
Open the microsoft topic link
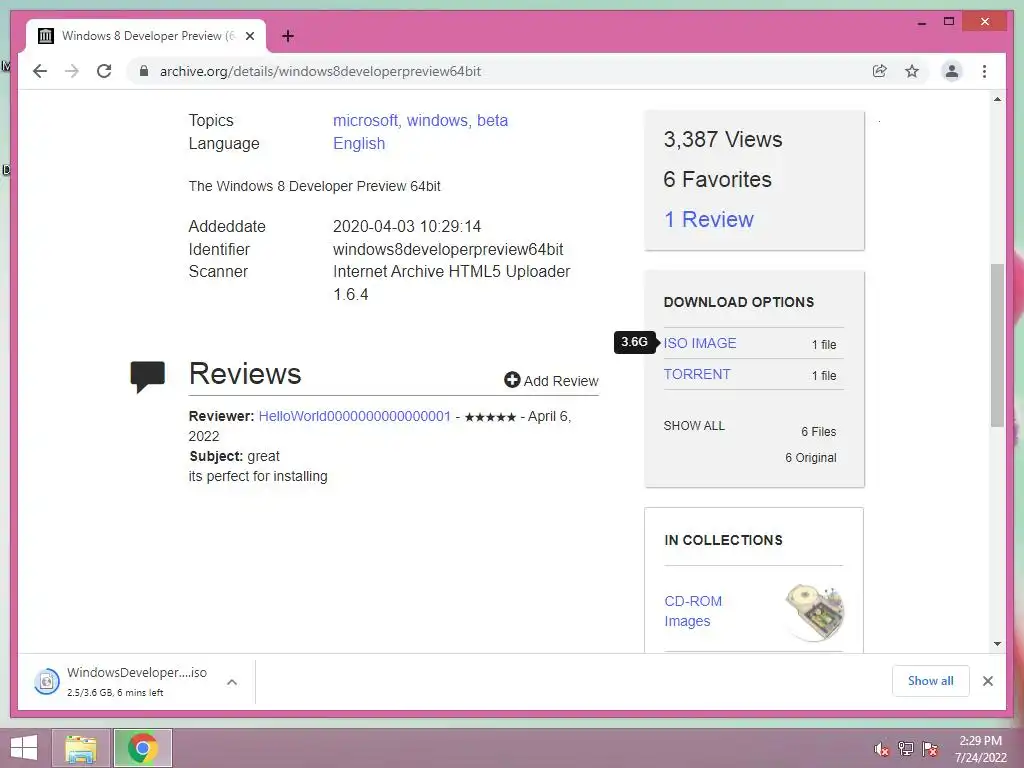366,121
